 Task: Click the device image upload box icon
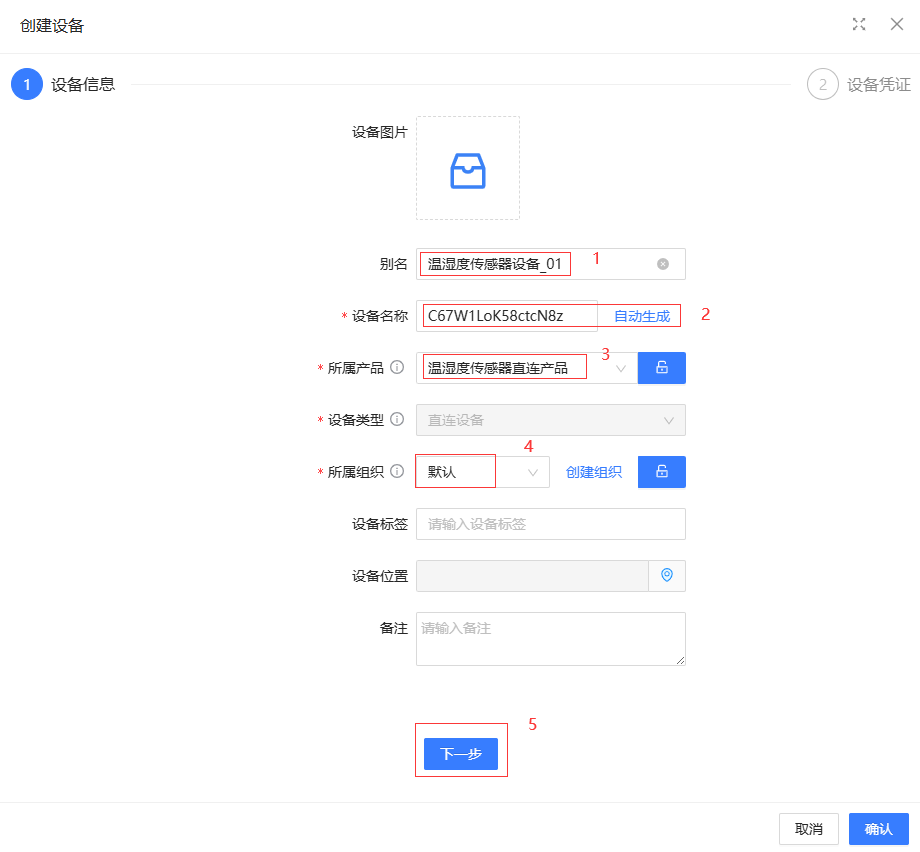point(467,169)
